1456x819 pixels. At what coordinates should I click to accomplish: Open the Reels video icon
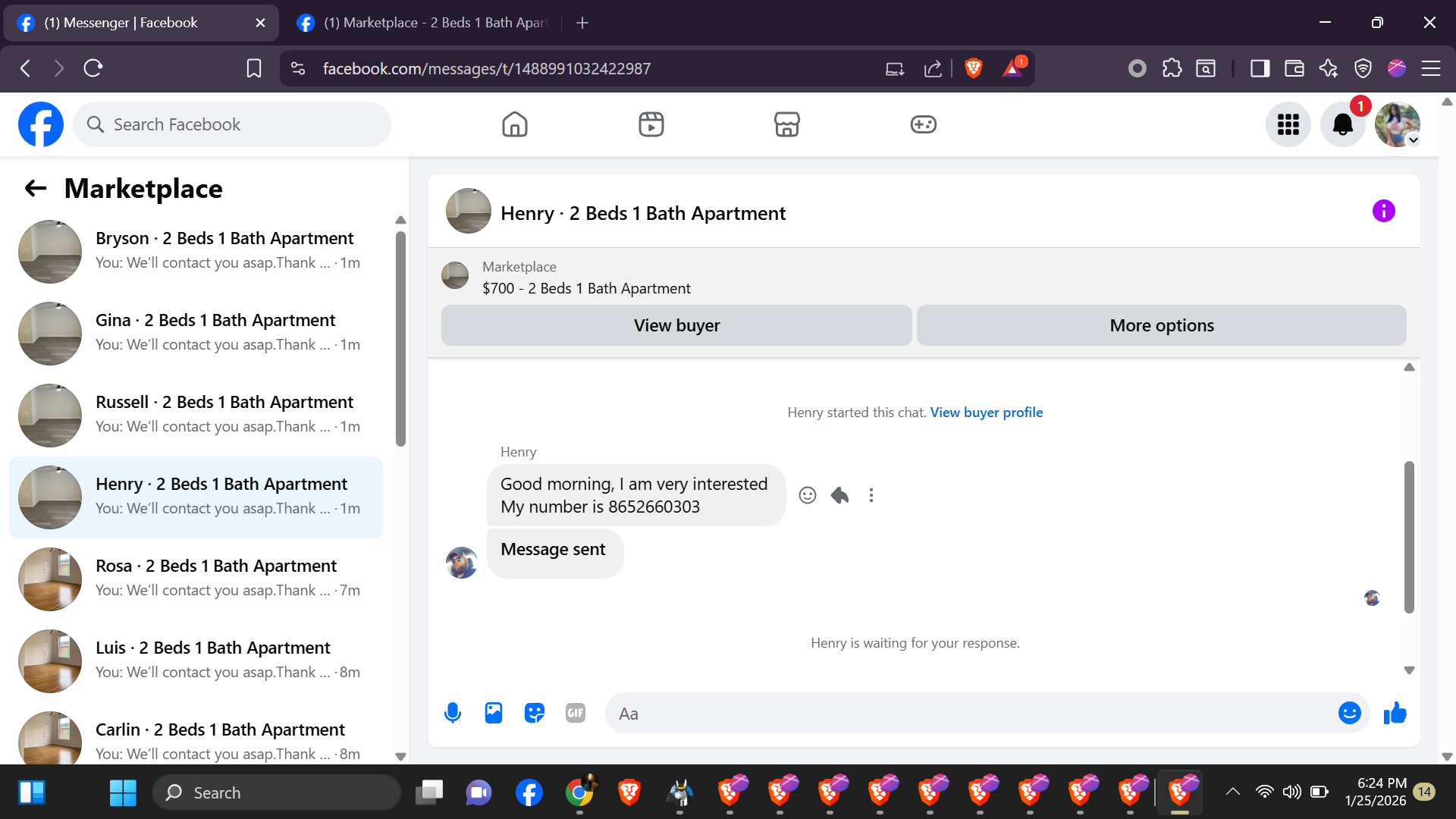click(x=651, y=124)
